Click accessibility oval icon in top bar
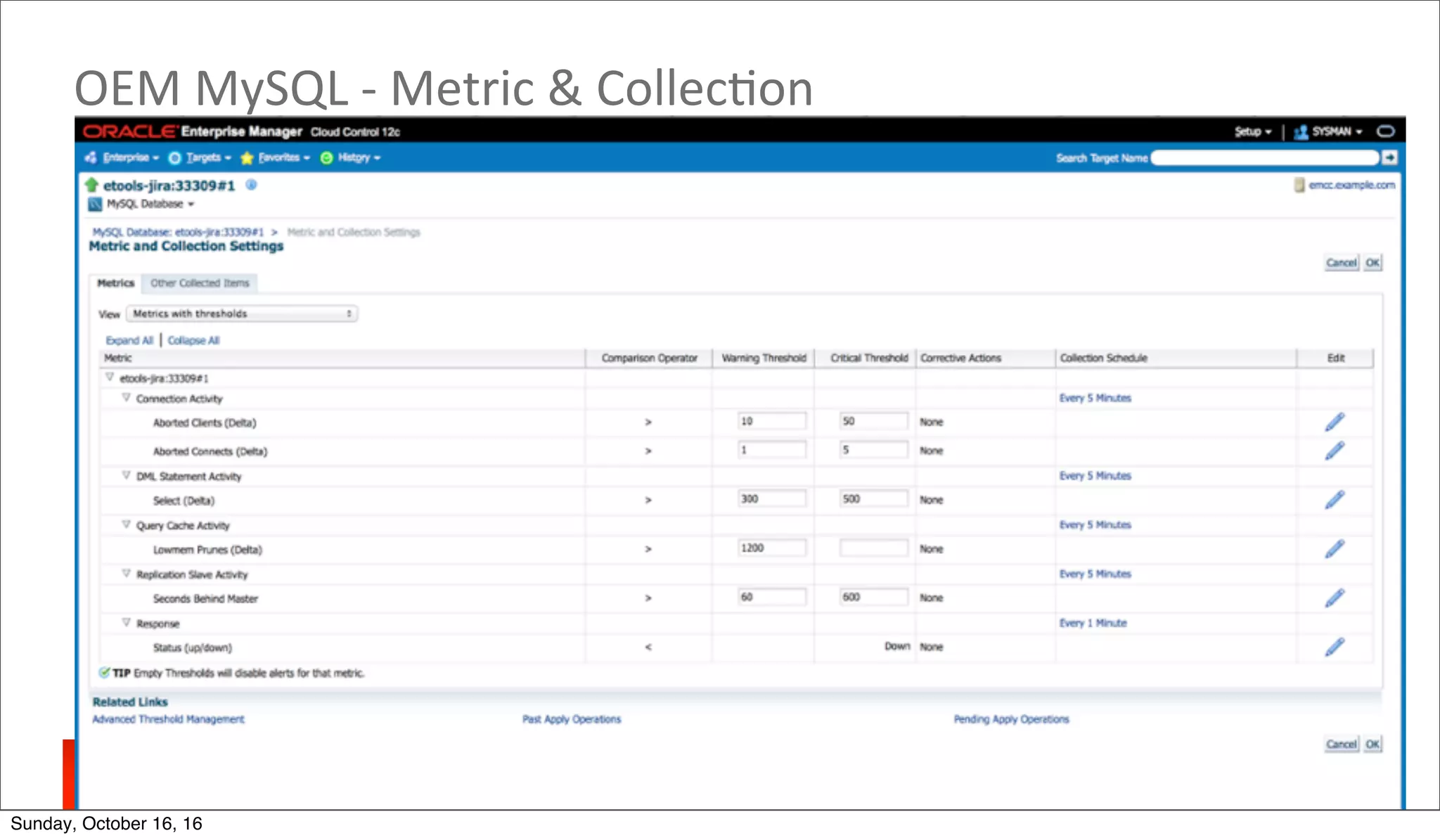 (1385, 131)
